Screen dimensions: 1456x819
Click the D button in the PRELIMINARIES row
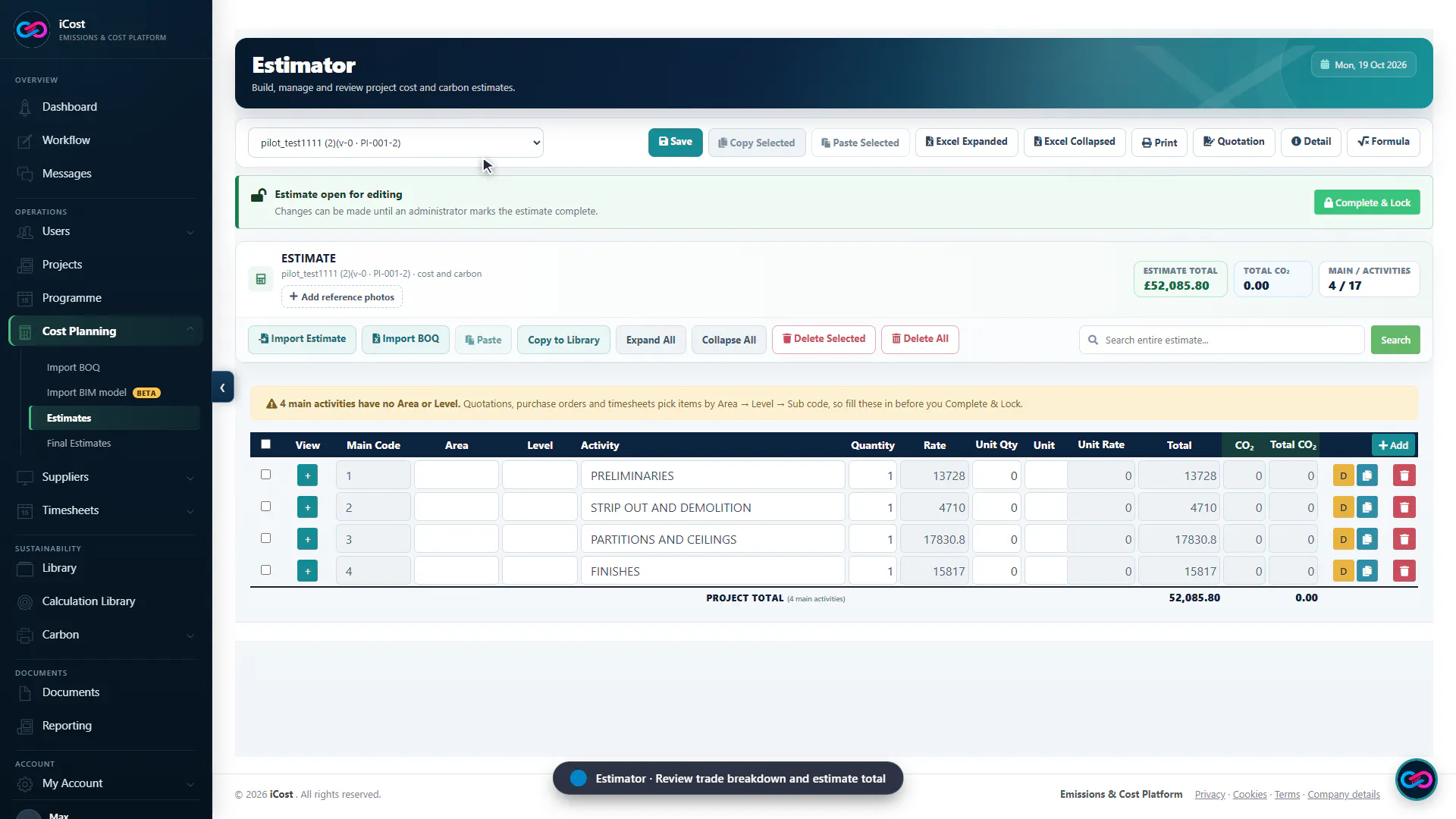click(1343, 475)
